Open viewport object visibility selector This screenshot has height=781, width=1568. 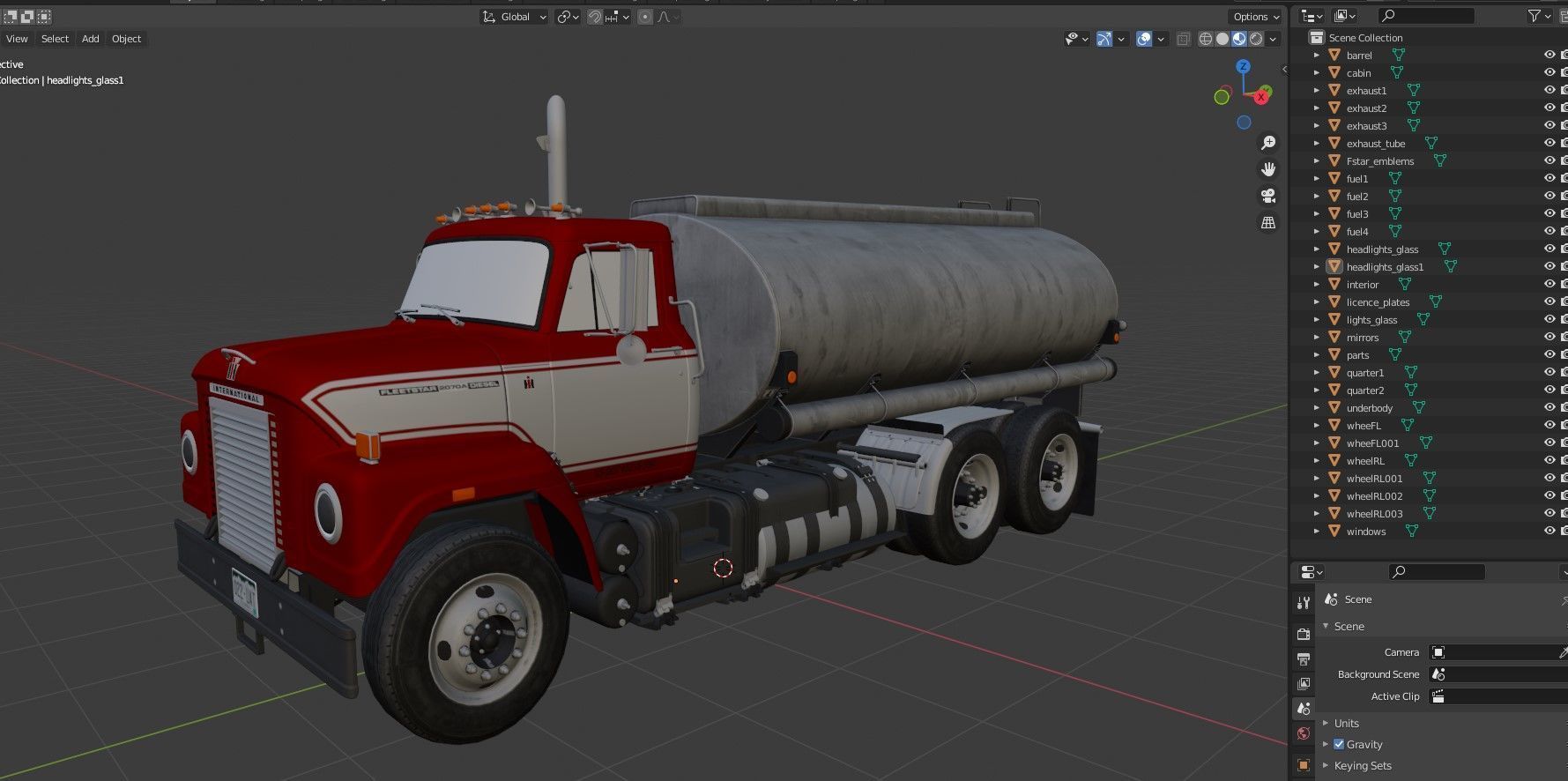click(x=1076, y=39)
